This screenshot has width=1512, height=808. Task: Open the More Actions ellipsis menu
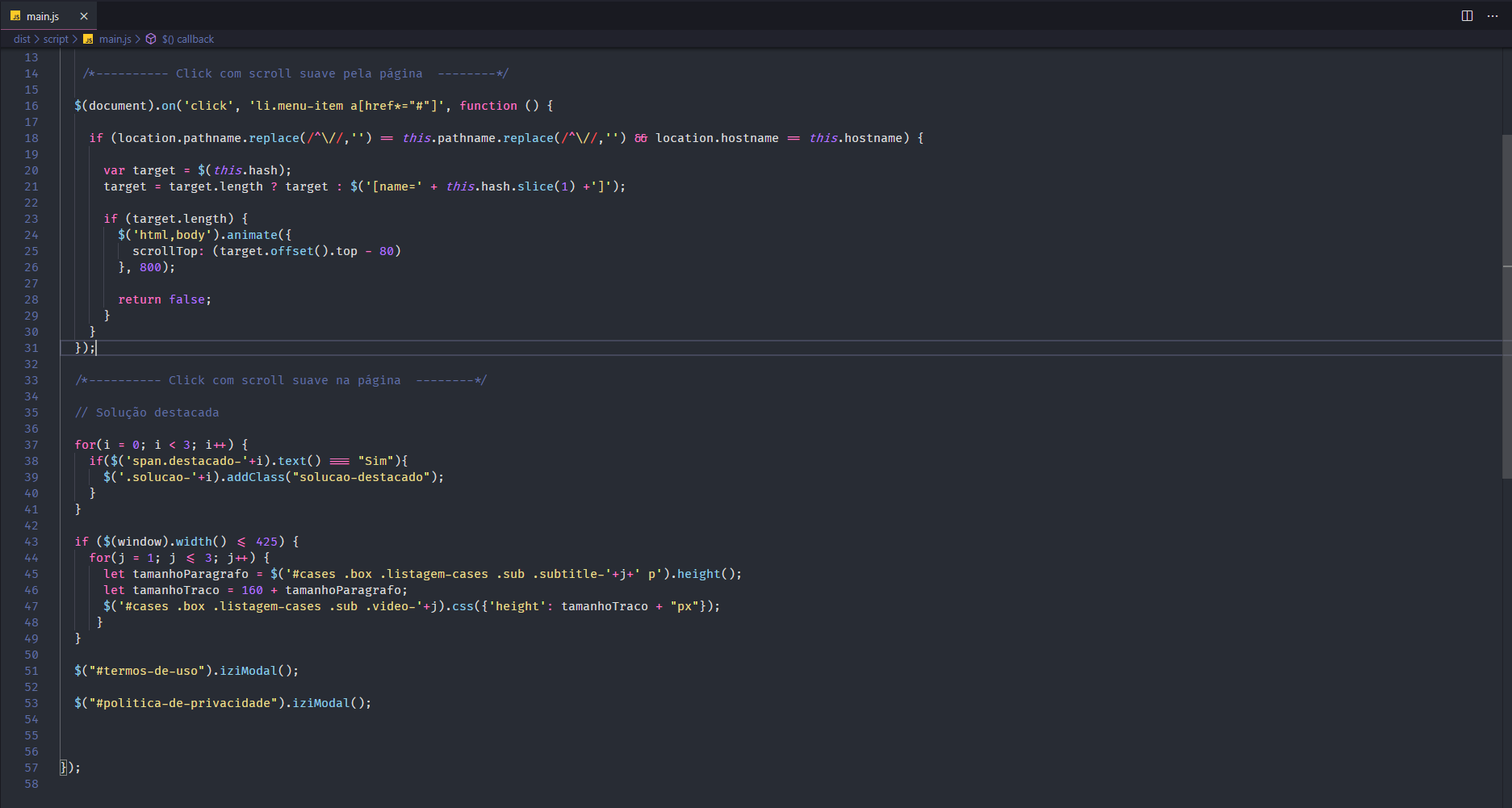1492,16
